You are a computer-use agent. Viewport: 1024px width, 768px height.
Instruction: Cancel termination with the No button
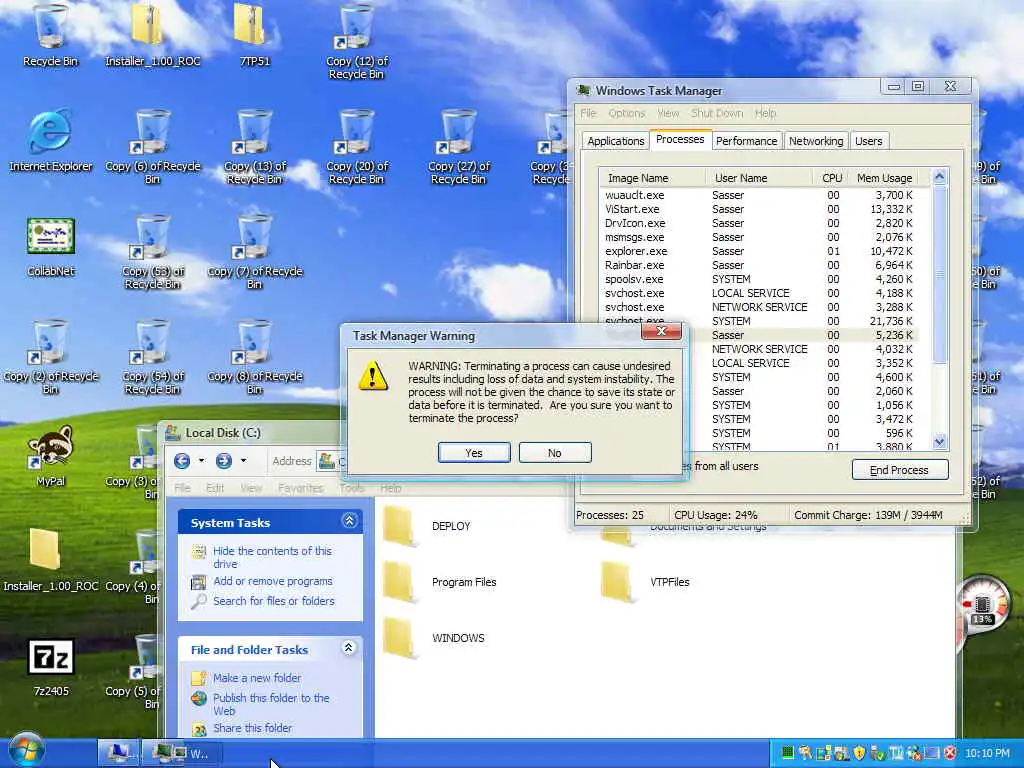554,453
